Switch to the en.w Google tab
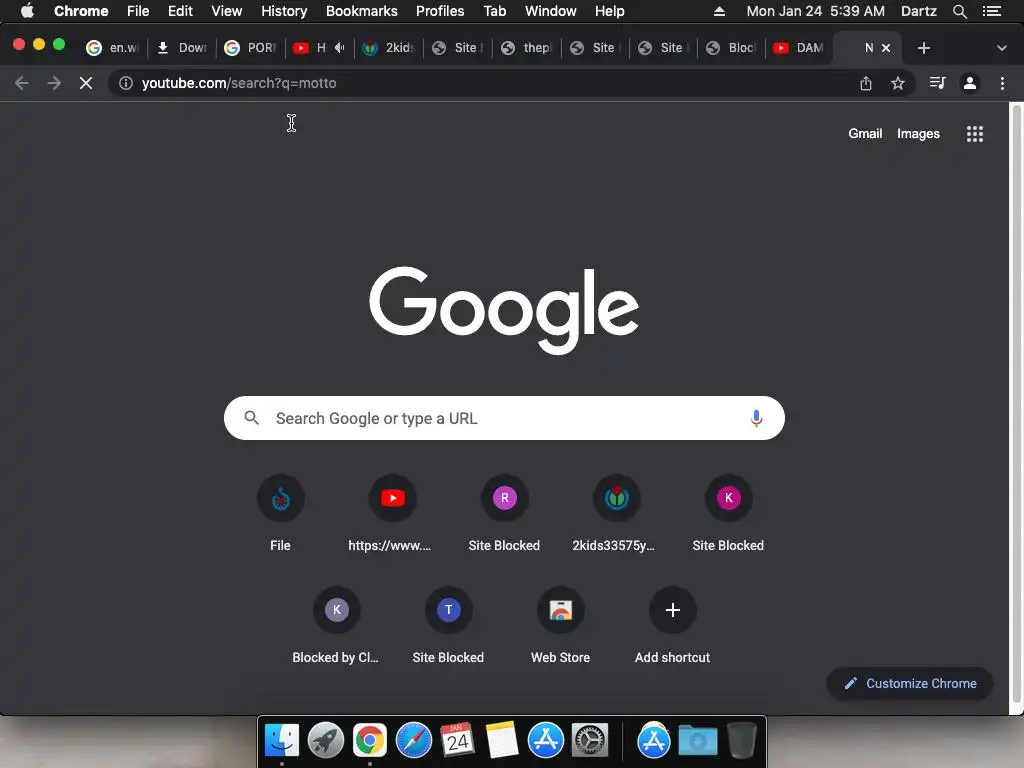 pyautogui.click(x=113, y=48)
